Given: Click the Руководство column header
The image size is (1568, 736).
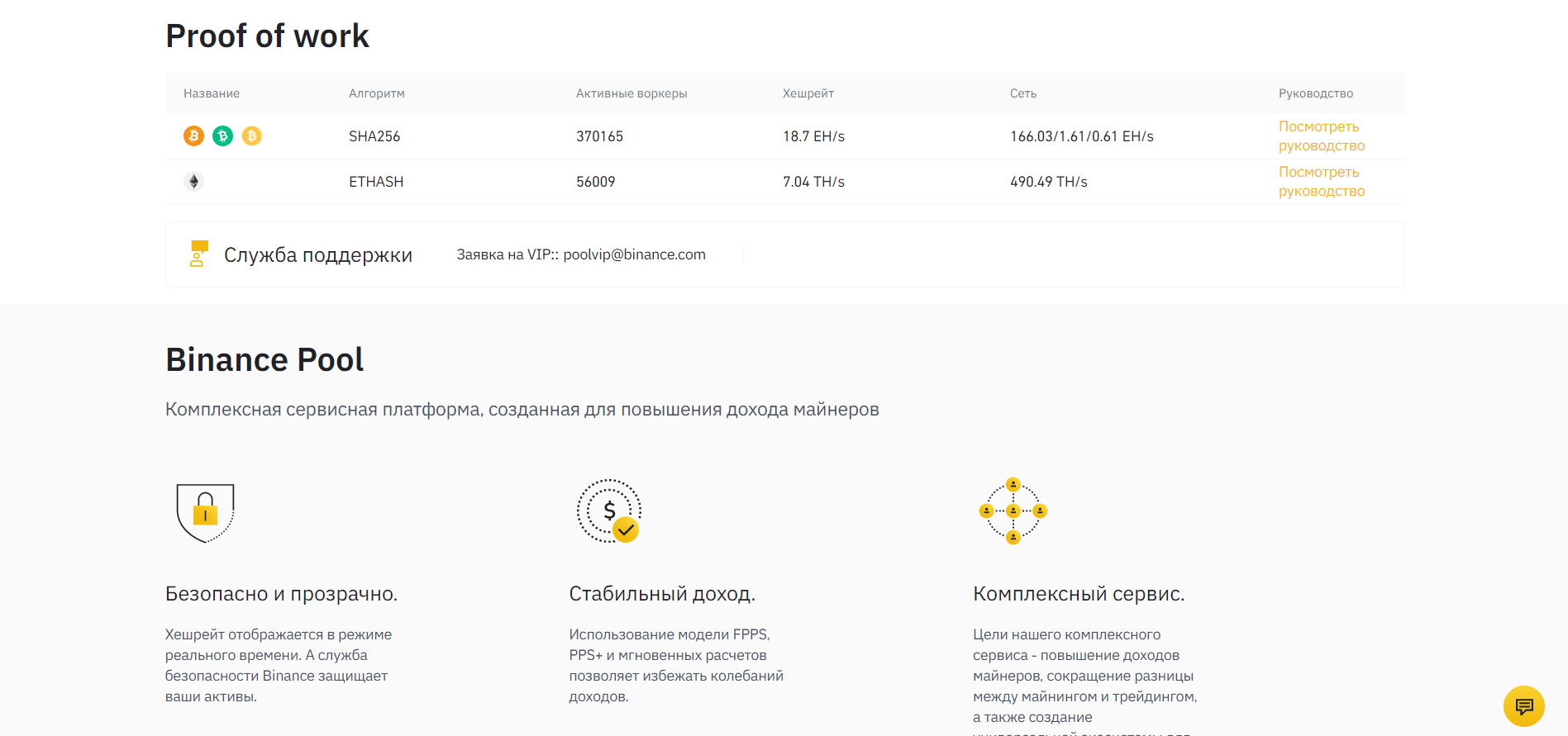Looking at the screenshot, I should coord(1316,93).
